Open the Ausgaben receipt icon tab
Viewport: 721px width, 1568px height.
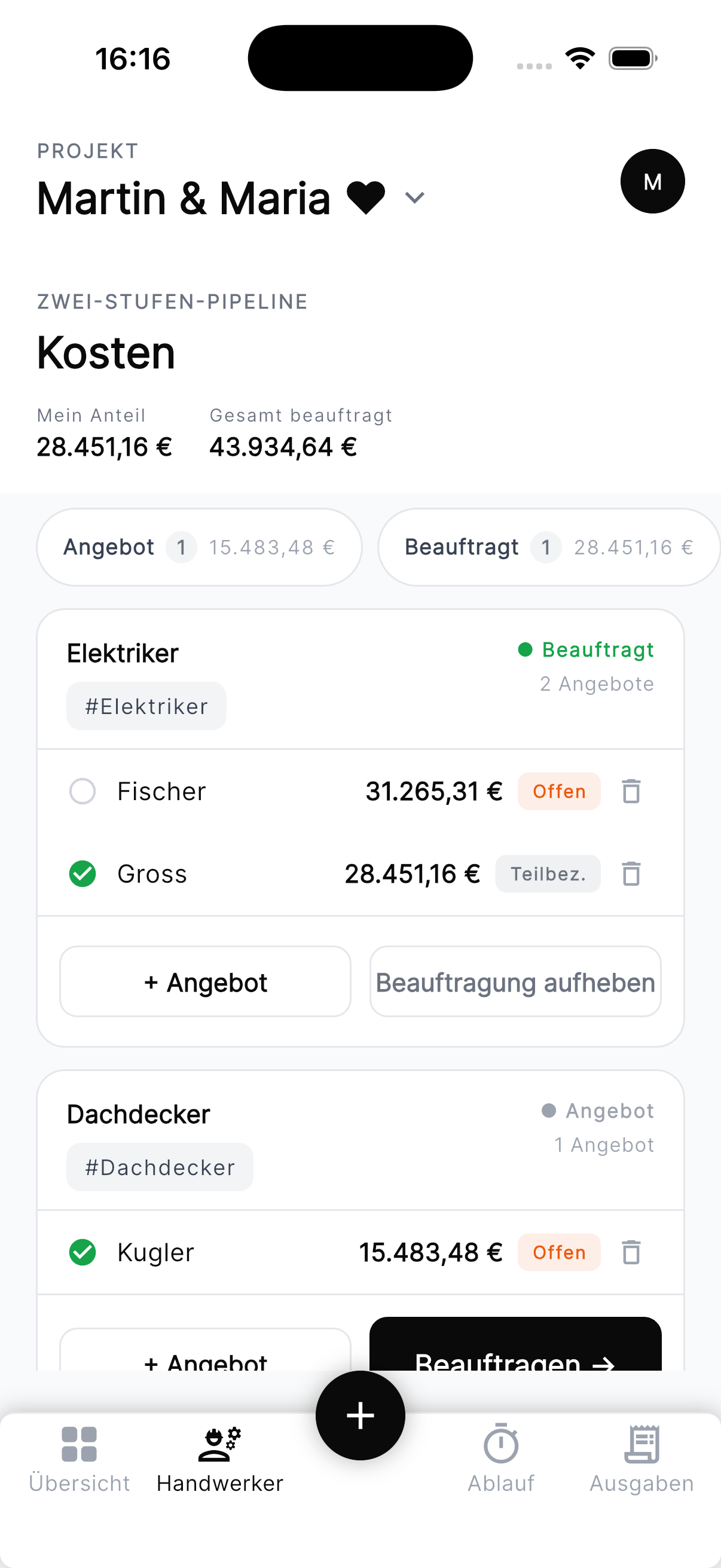(641, 1459)
